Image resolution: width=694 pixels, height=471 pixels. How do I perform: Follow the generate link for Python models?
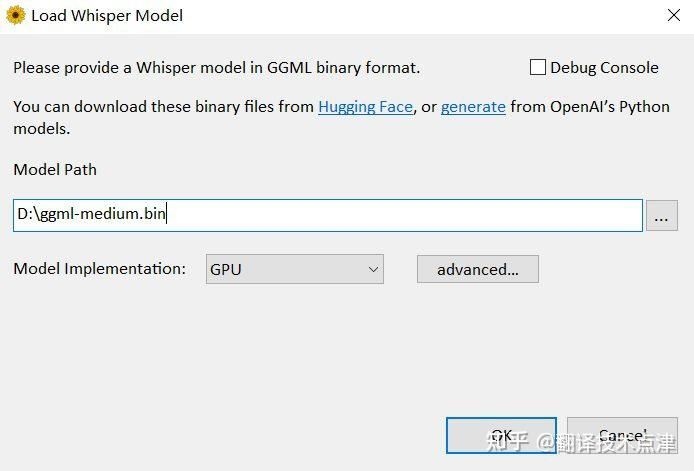(473, 107)
